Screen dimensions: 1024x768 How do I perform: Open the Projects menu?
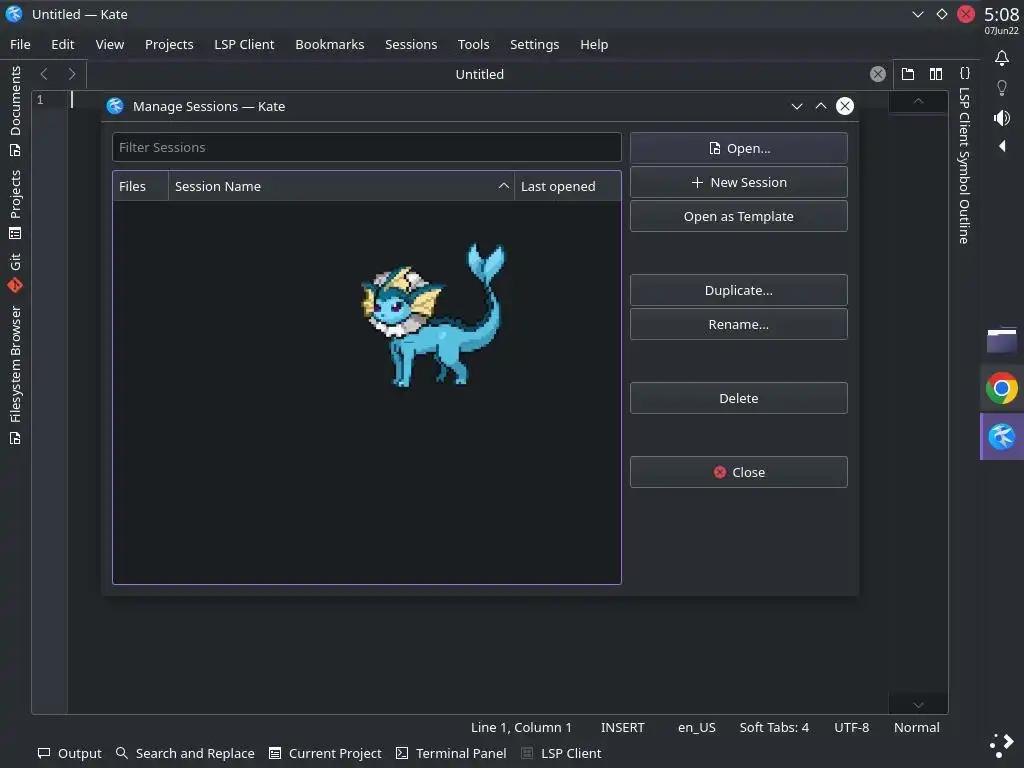pos(169,44)
